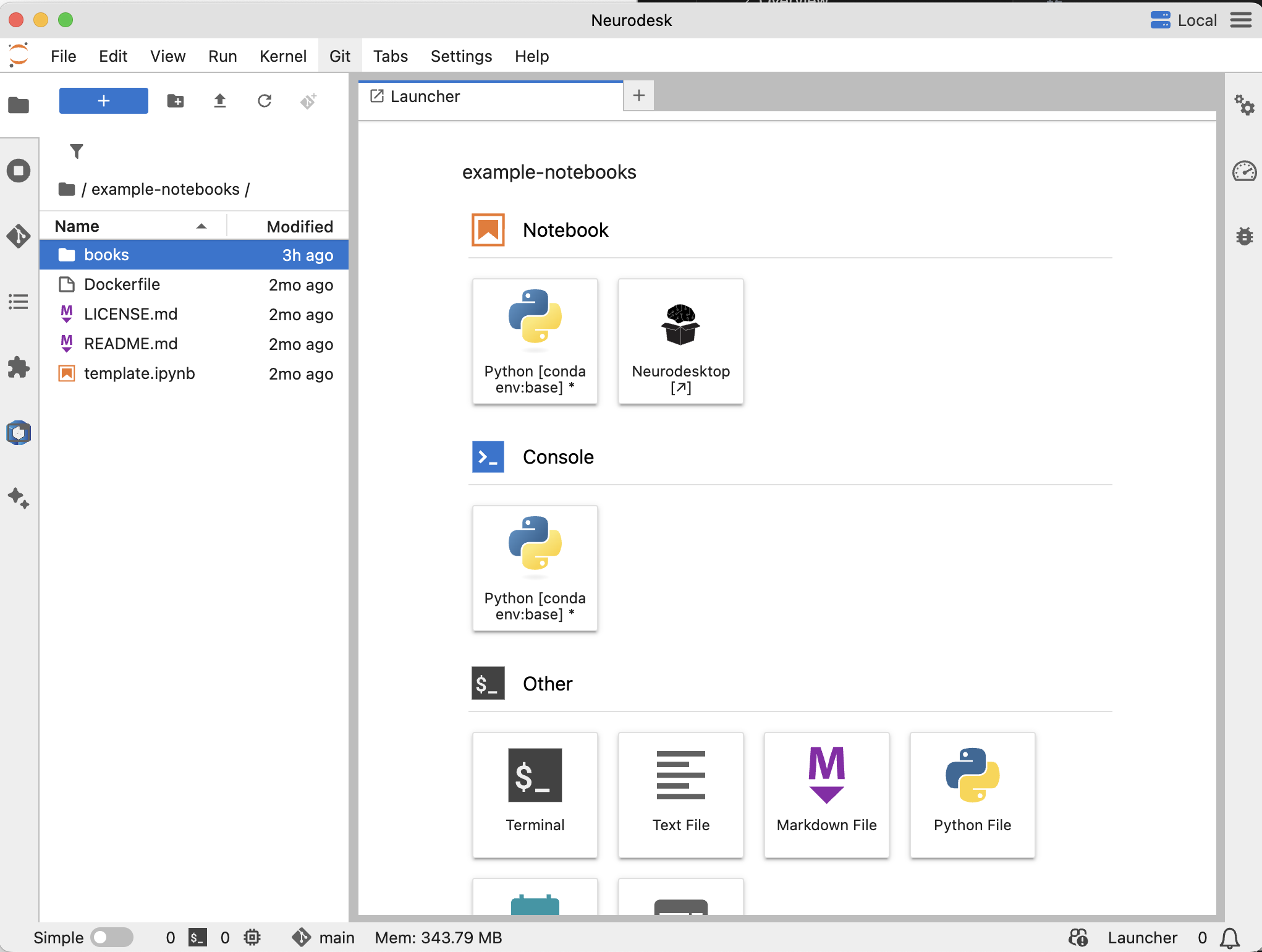Open the Git sidebar panel icon

19,236
